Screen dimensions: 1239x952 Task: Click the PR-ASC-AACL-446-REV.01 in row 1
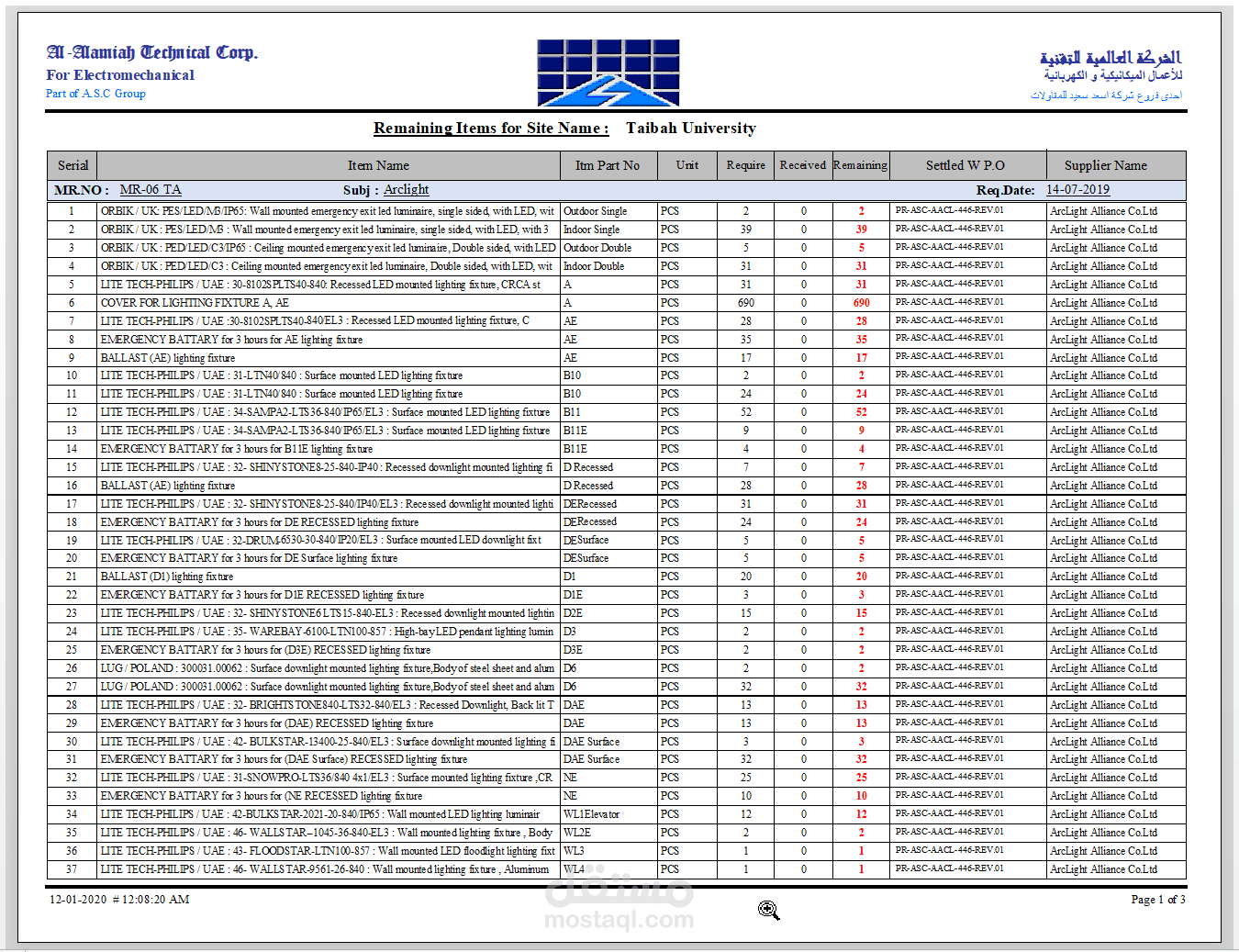click(949, 211)
